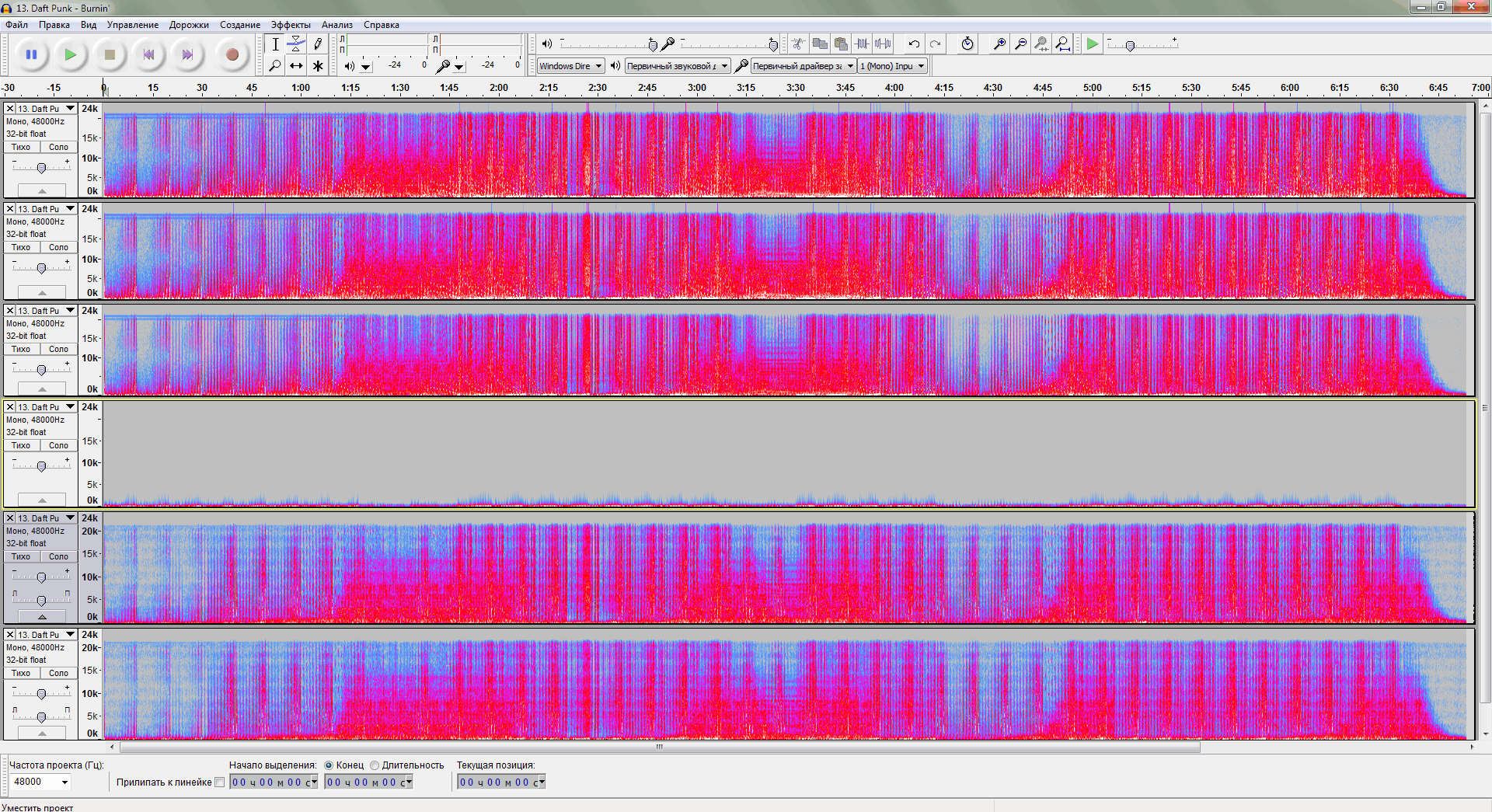Click the Trim audio icon

862,44
